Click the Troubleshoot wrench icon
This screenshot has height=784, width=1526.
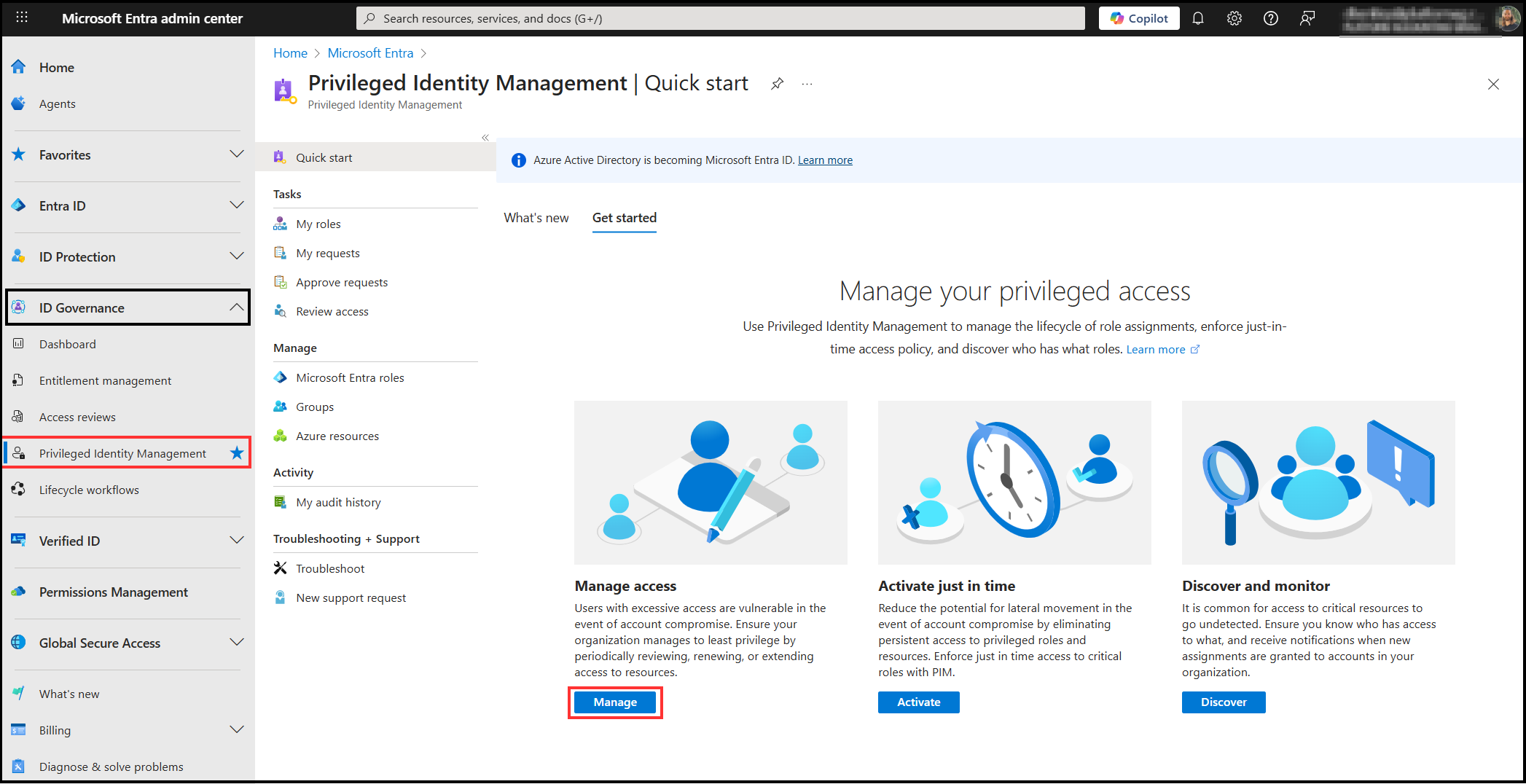click(x=280, y=568)
